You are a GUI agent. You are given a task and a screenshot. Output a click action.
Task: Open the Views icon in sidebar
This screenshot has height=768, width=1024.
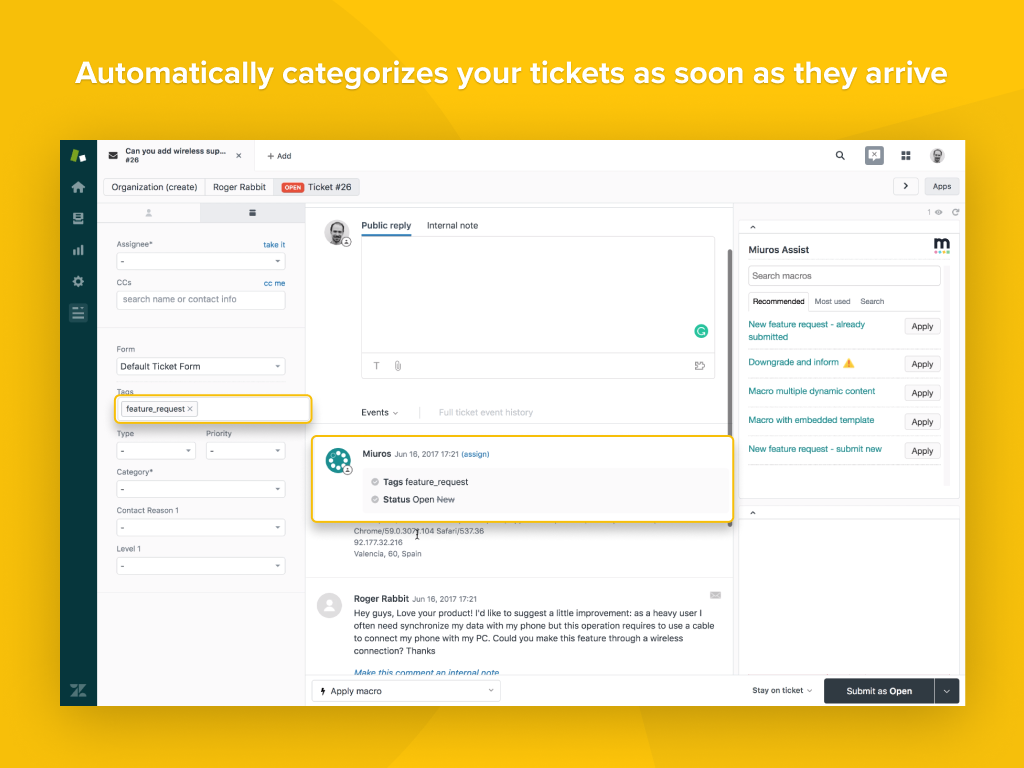coord(78,218)
